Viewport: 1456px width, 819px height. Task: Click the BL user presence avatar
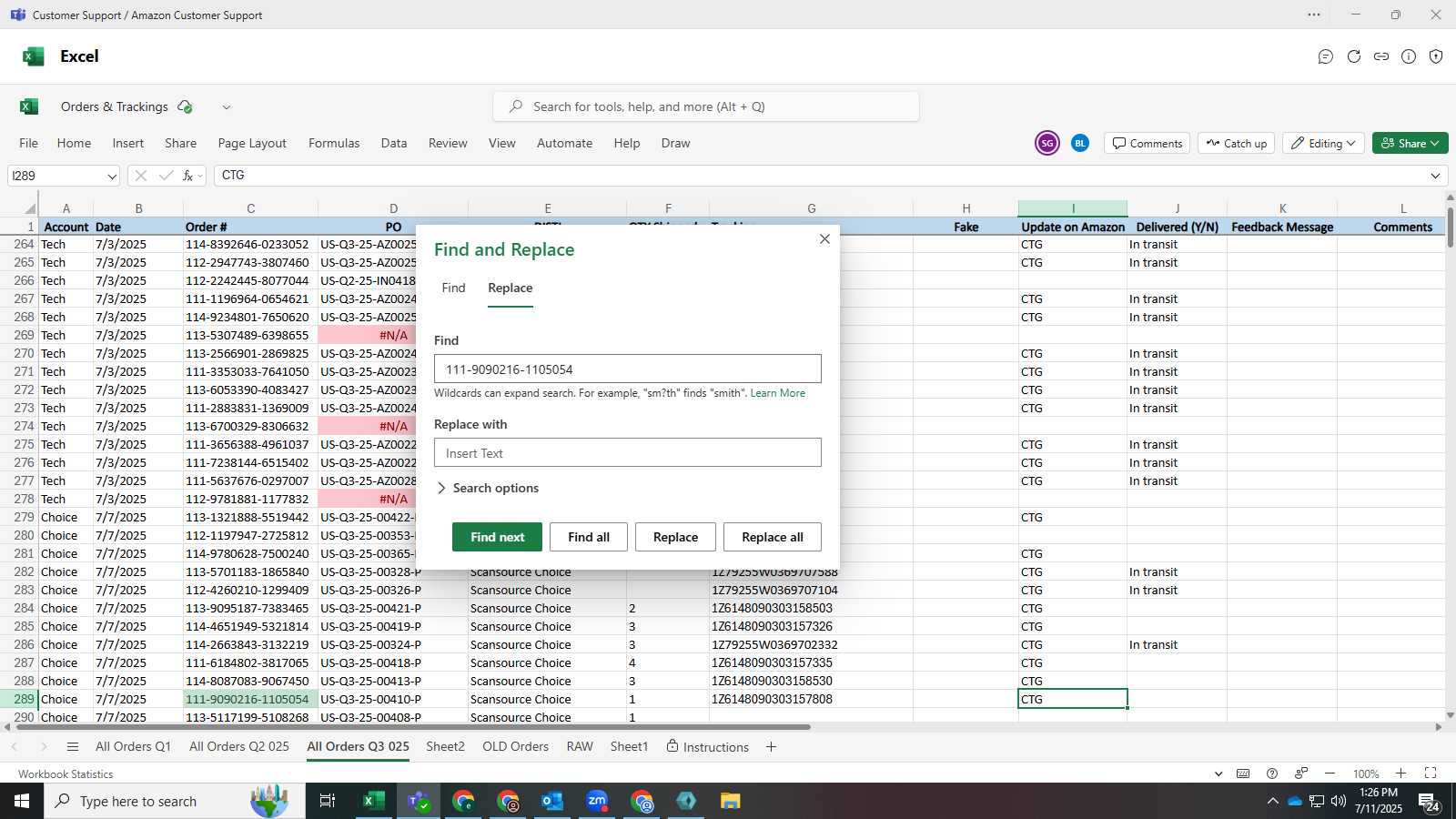coord(1079,143)
